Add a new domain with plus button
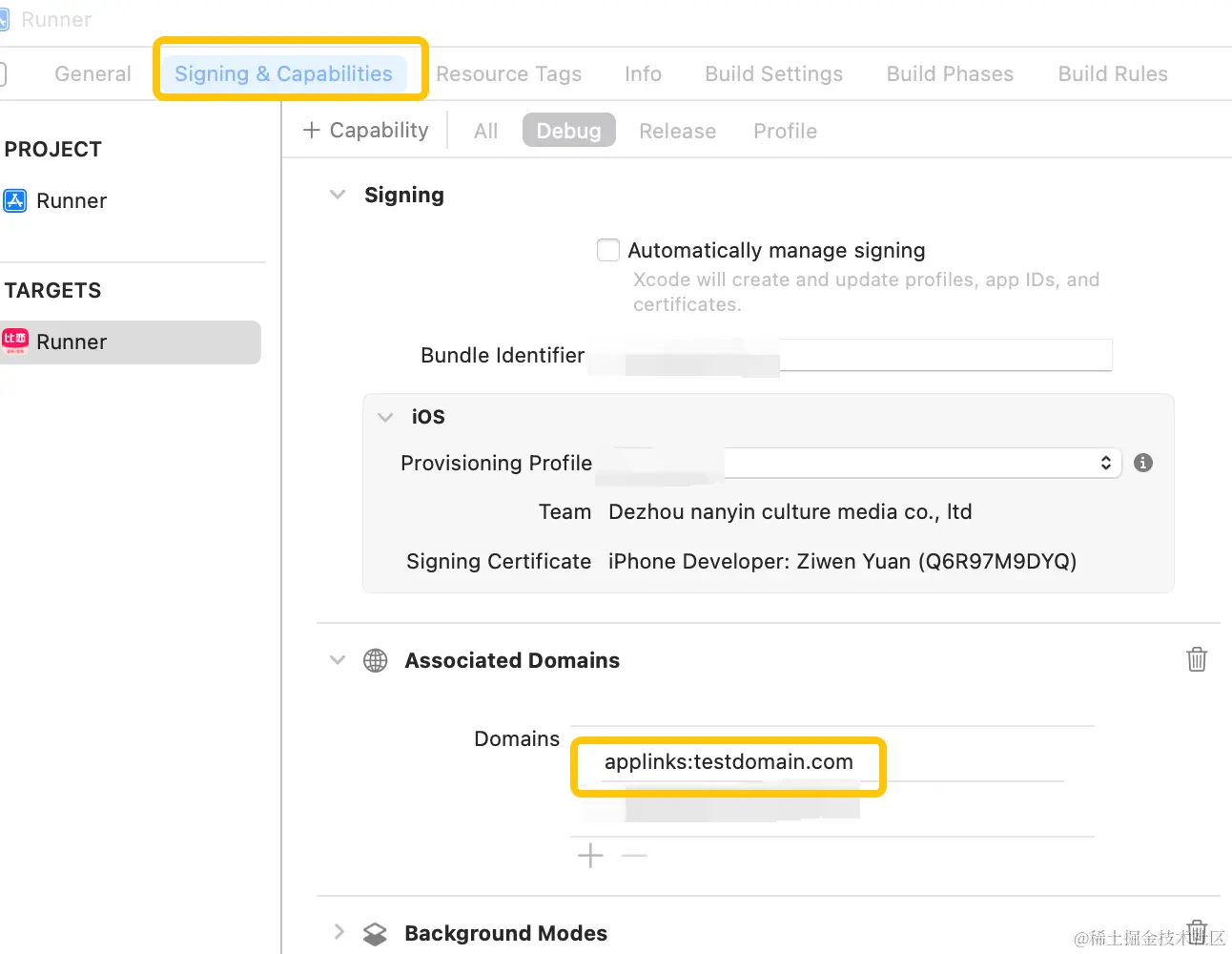 pyautogui.click(x=590, y=856)
